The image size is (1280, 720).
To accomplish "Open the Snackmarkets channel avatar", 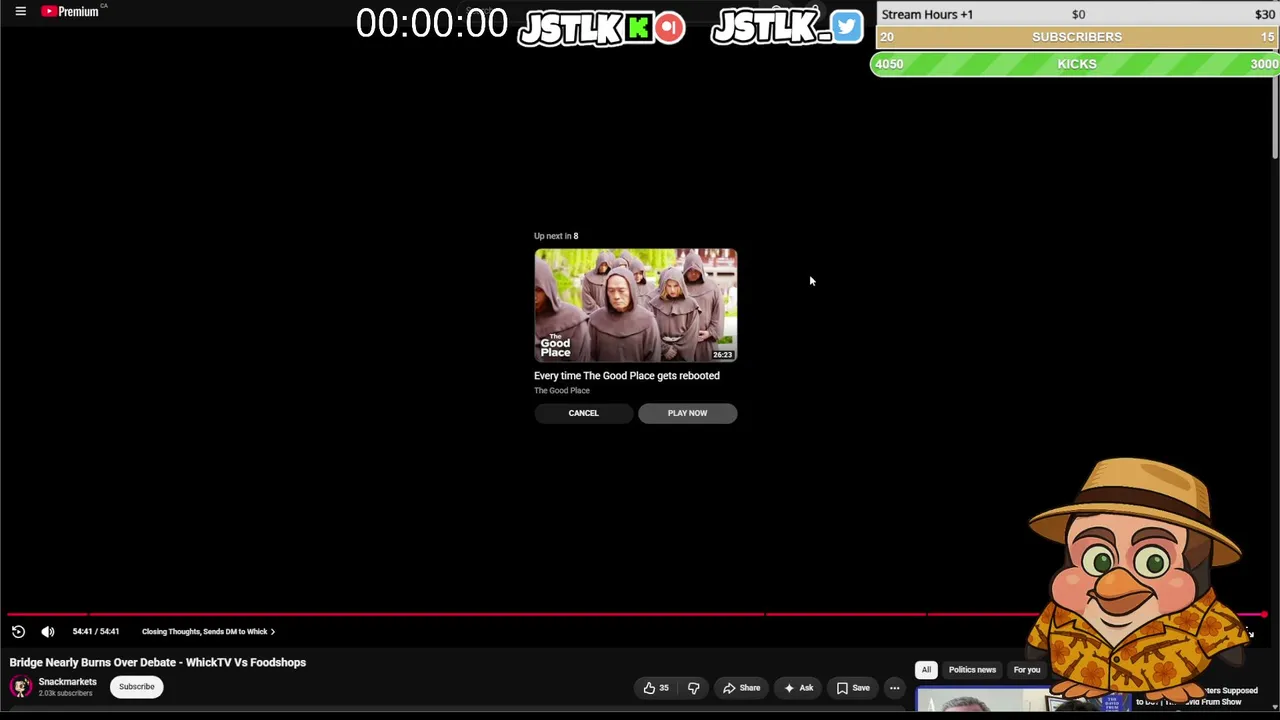I will pyautogui.click(x=21, y=686).
